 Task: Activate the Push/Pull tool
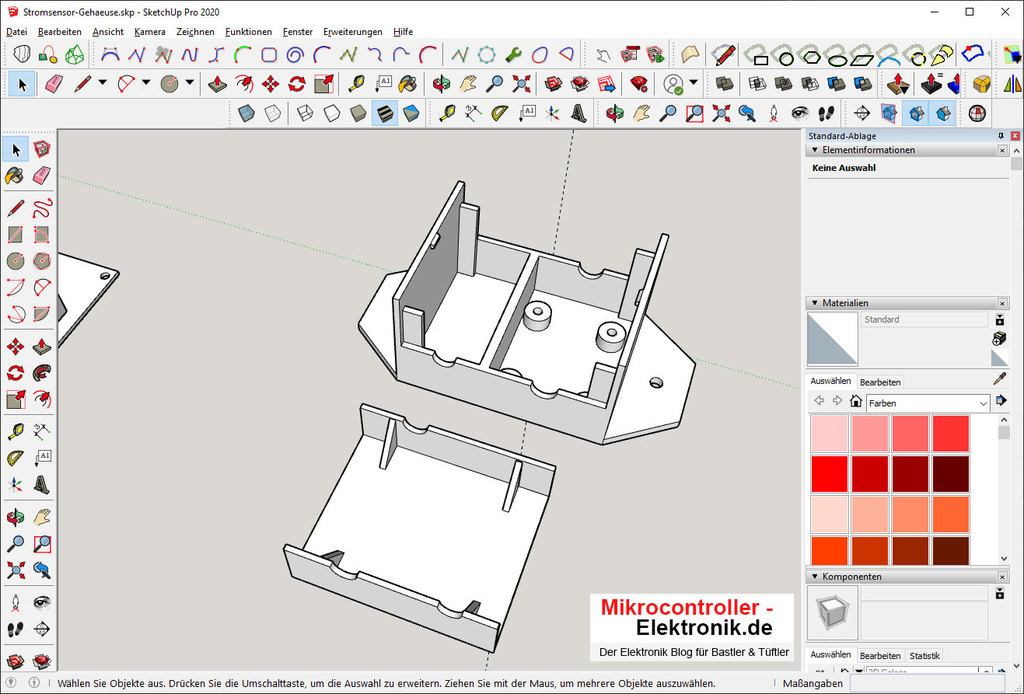coord(217,83)
